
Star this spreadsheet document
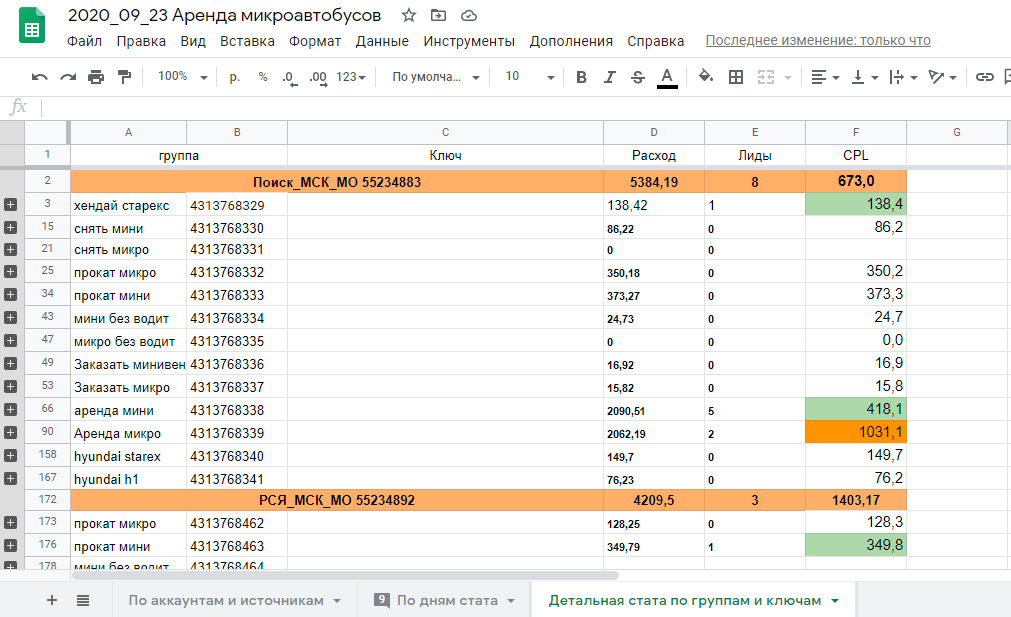click(408, 16)
